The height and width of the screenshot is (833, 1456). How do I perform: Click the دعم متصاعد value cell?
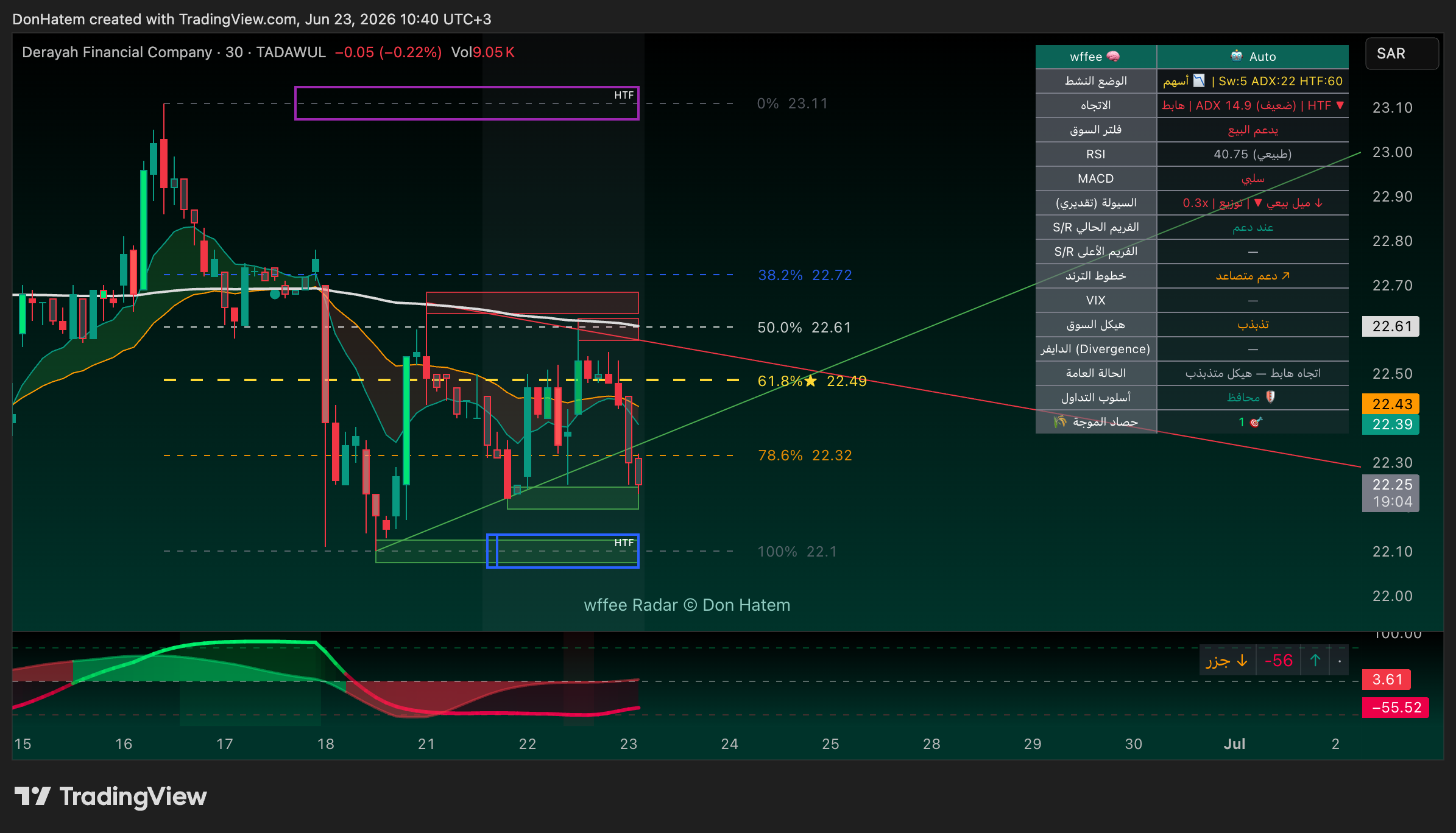click(1253, 276)
